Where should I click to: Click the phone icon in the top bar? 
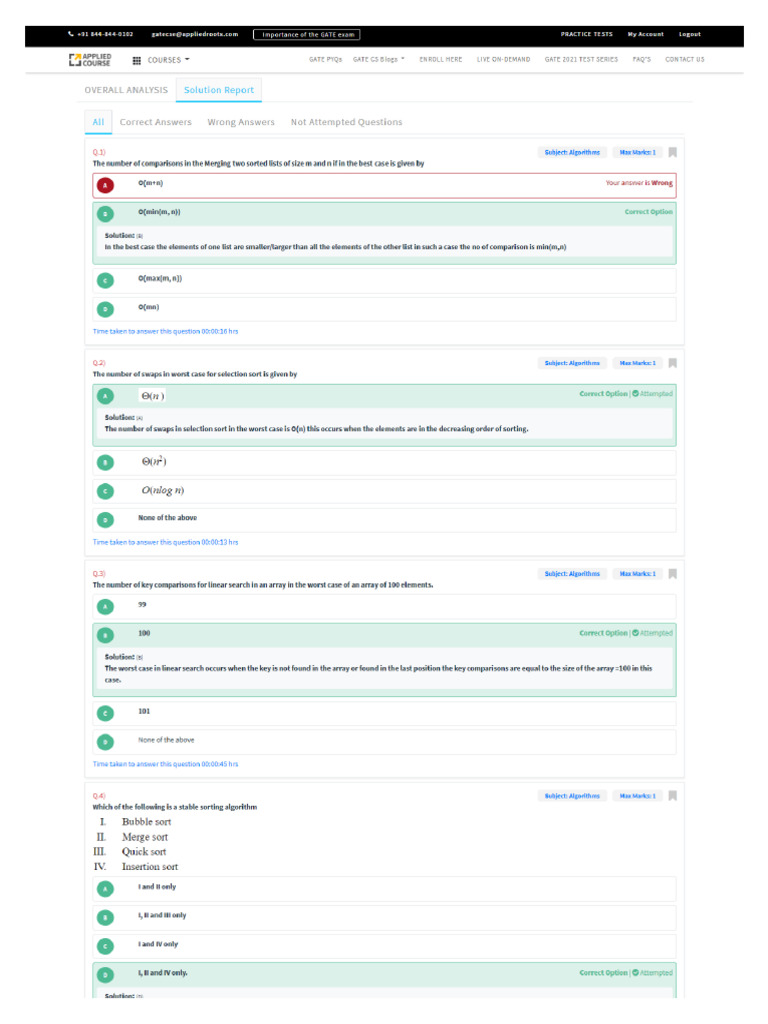(x=70, y=34)
